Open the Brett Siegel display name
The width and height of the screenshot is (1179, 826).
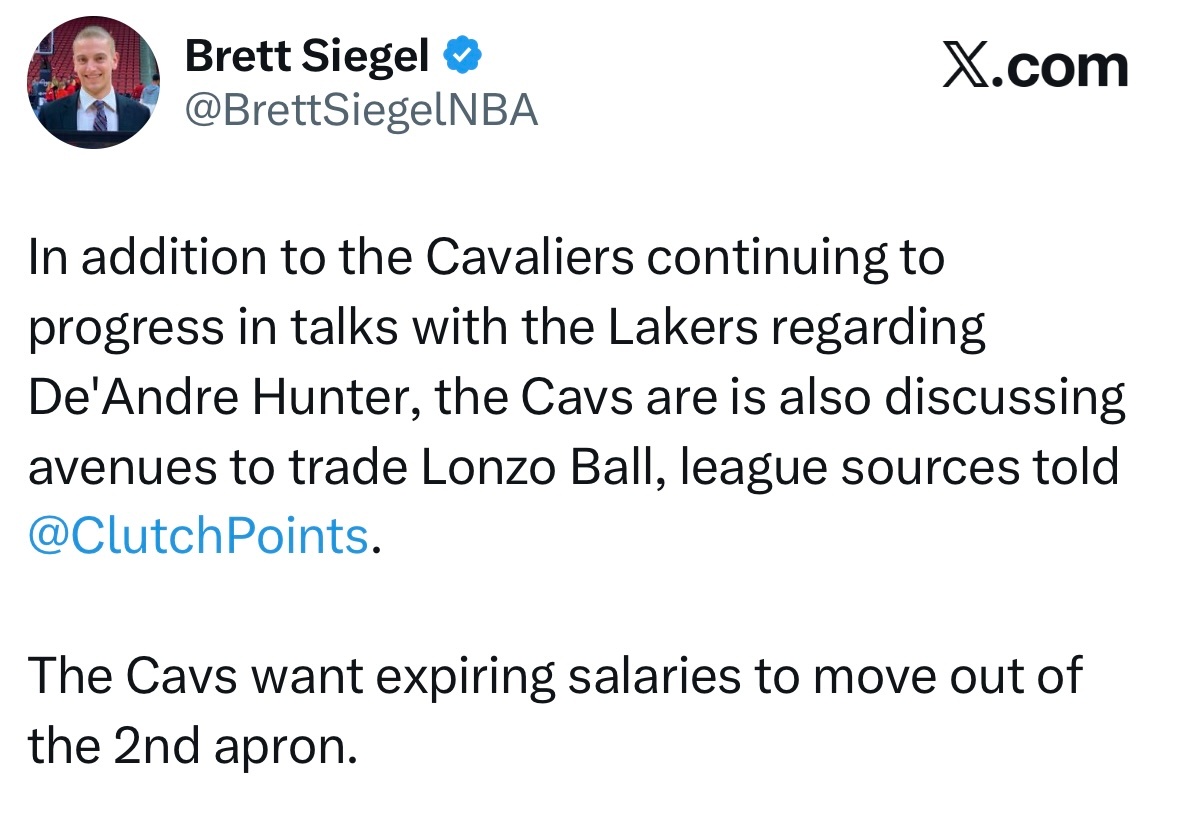pos(307,59)
